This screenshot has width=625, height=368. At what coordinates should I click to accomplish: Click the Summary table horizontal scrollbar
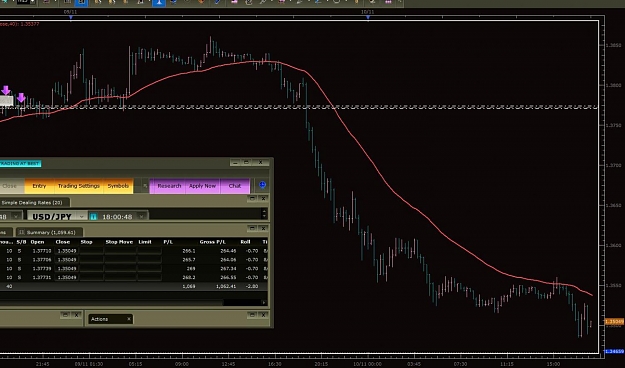click(x=112, y=303)
